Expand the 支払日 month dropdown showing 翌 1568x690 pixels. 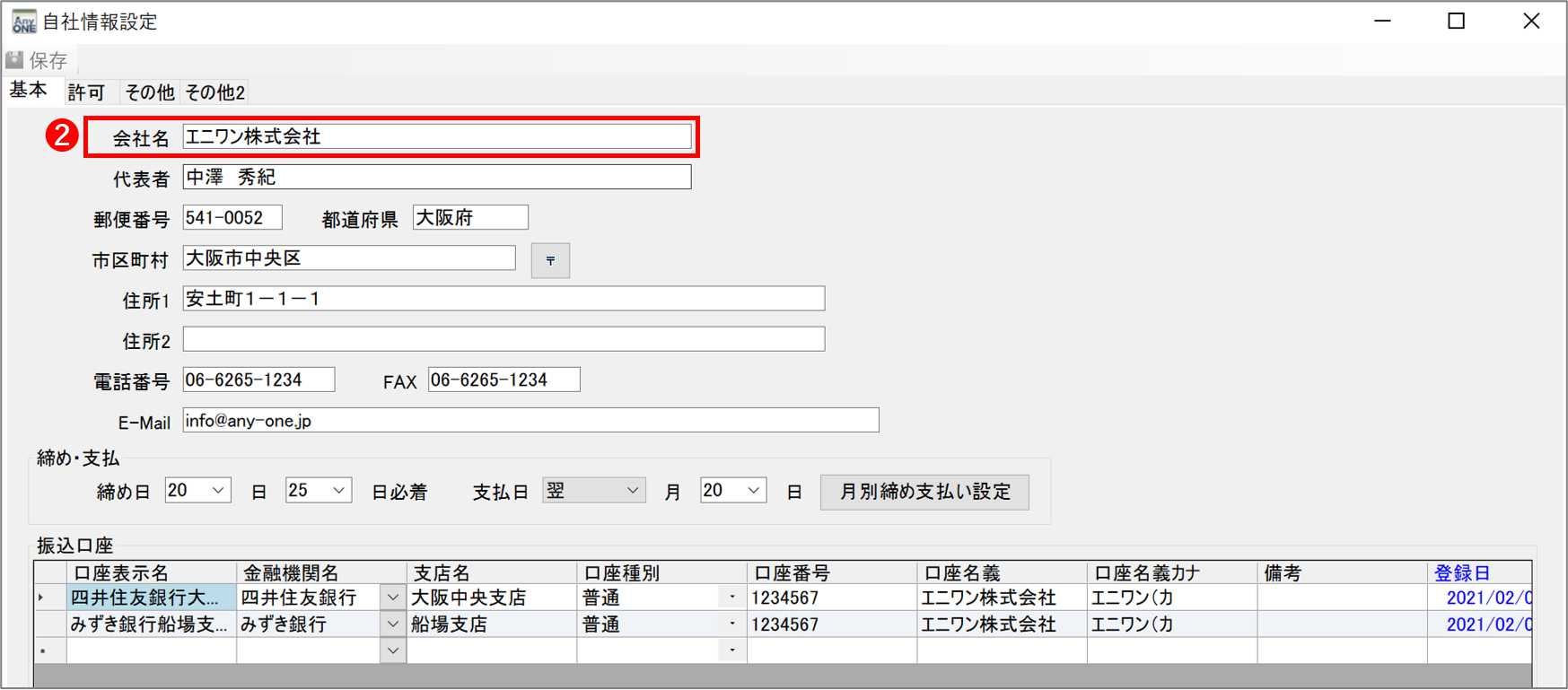tap(632, 491)
